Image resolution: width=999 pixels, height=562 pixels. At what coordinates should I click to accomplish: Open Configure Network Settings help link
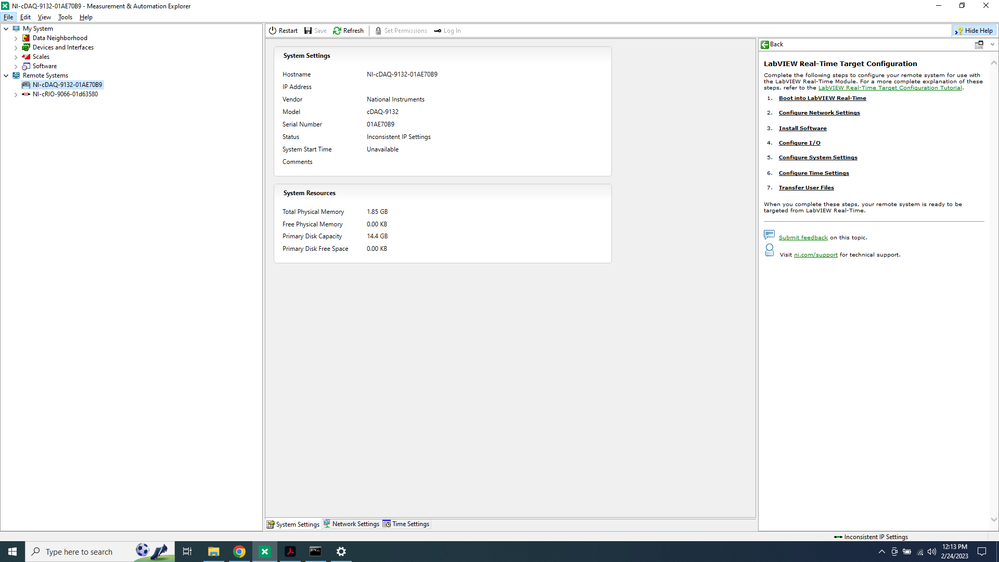coord(819,113)
